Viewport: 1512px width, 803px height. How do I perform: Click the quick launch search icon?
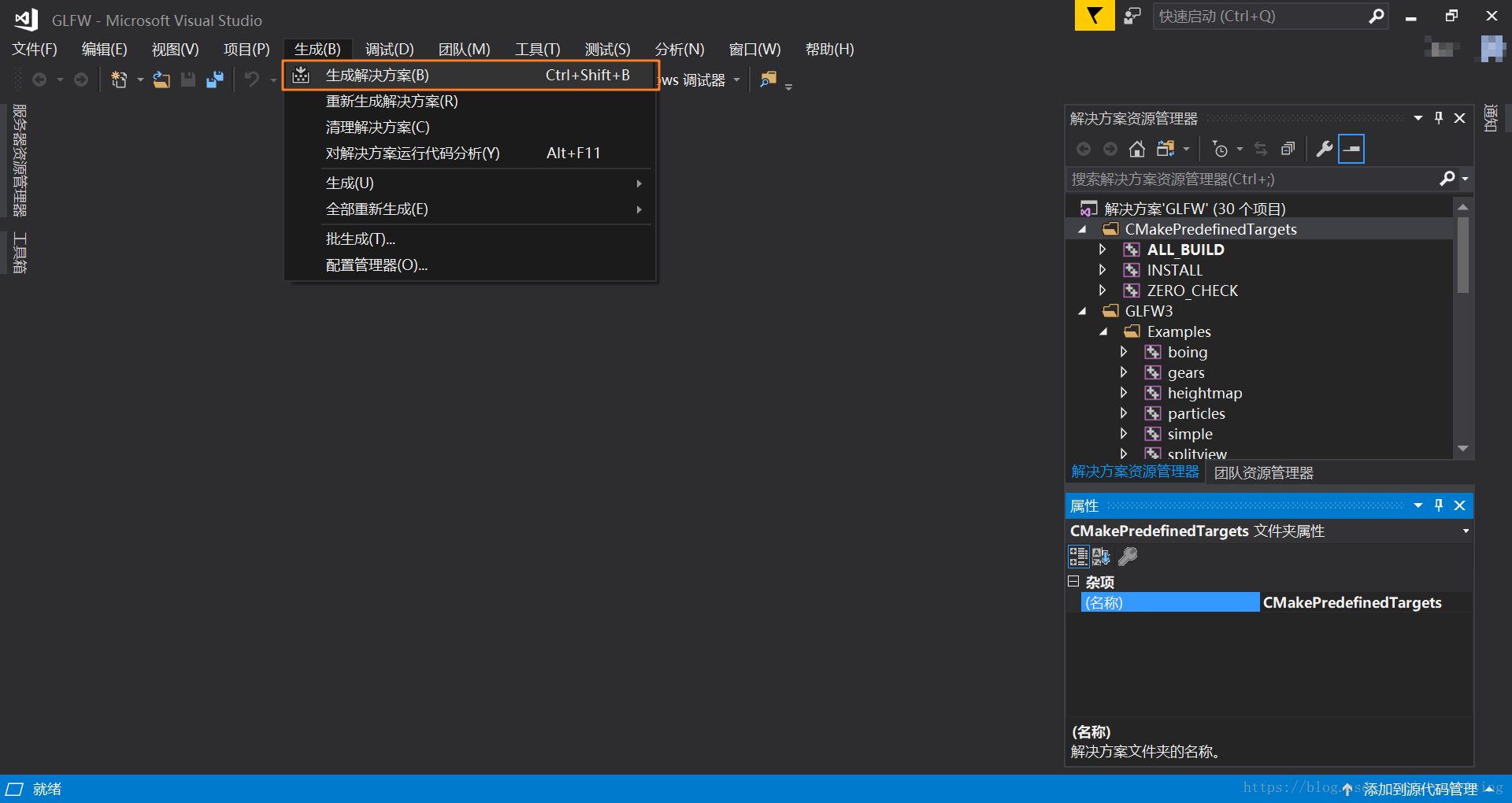pos(1376,16)
